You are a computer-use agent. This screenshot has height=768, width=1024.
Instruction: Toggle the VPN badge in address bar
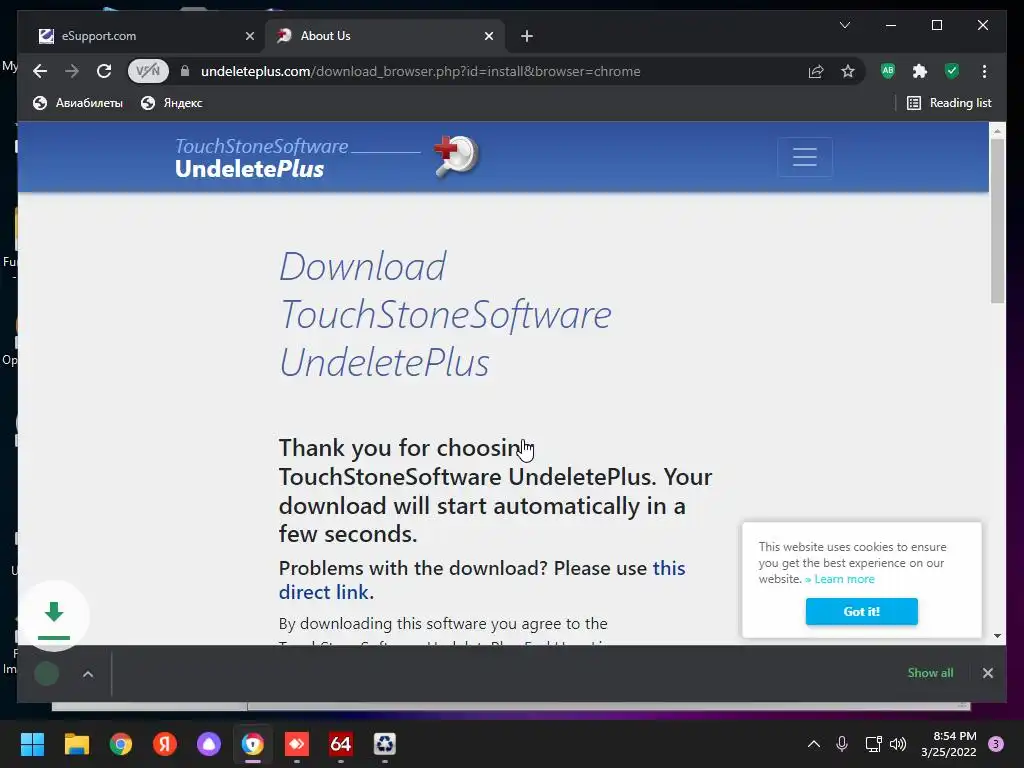148,71
